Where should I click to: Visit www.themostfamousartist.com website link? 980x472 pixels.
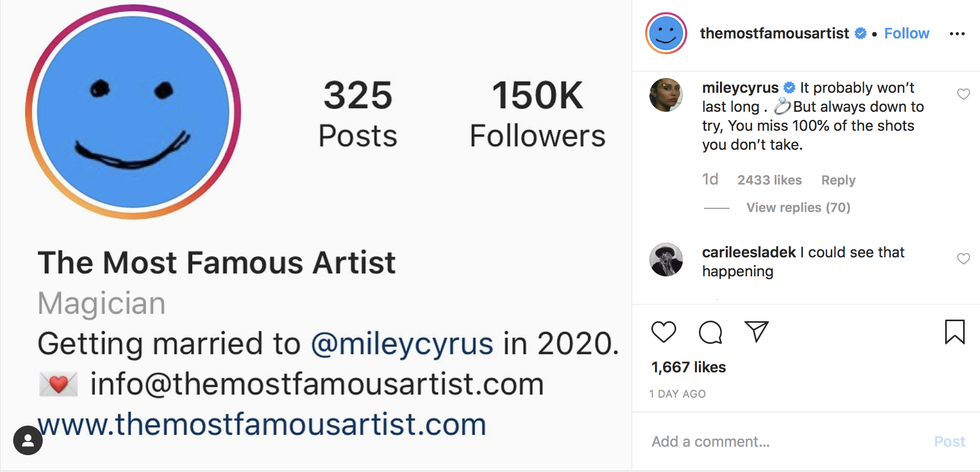262,424
